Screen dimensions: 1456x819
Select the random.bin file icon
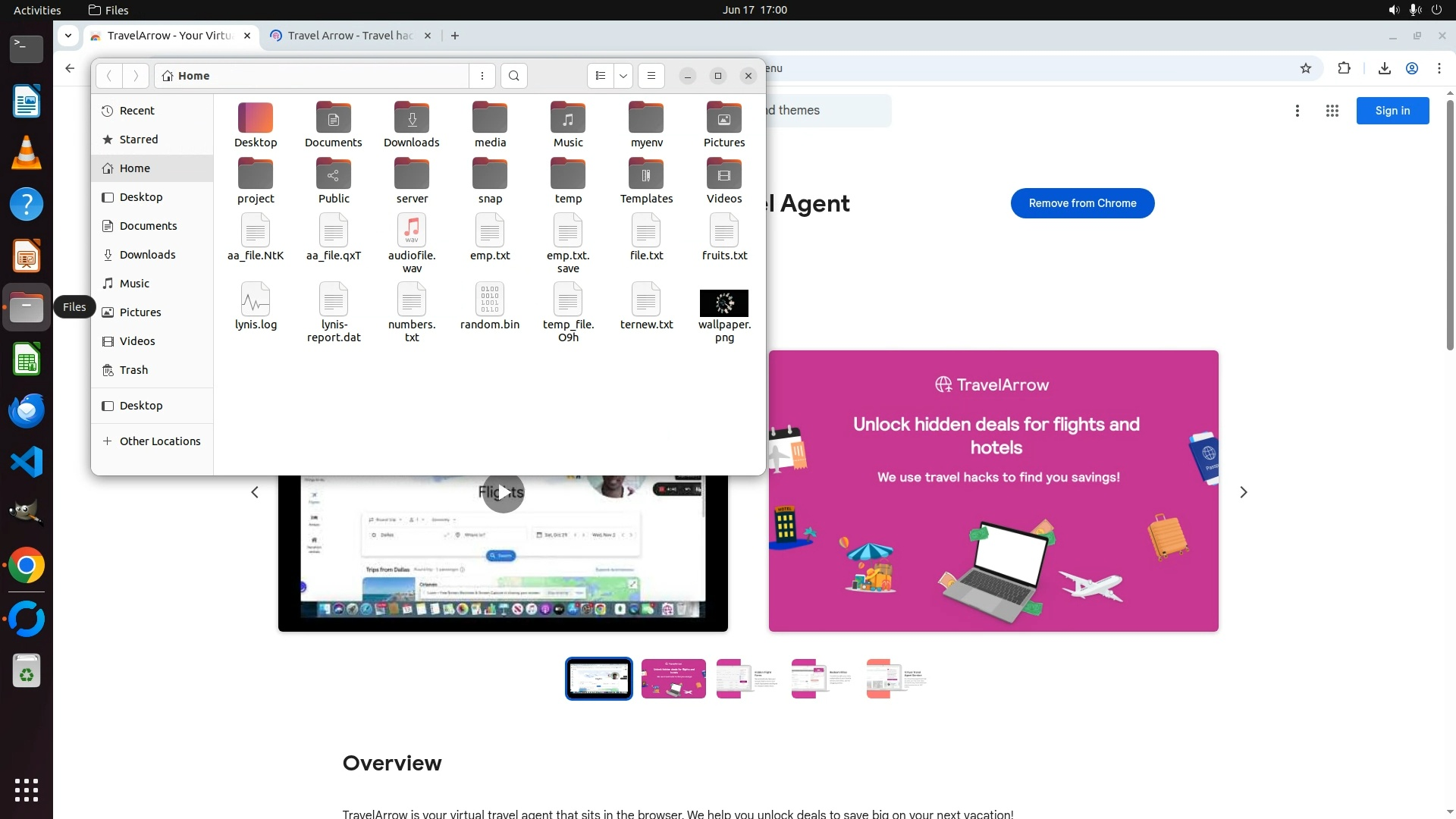490,300
